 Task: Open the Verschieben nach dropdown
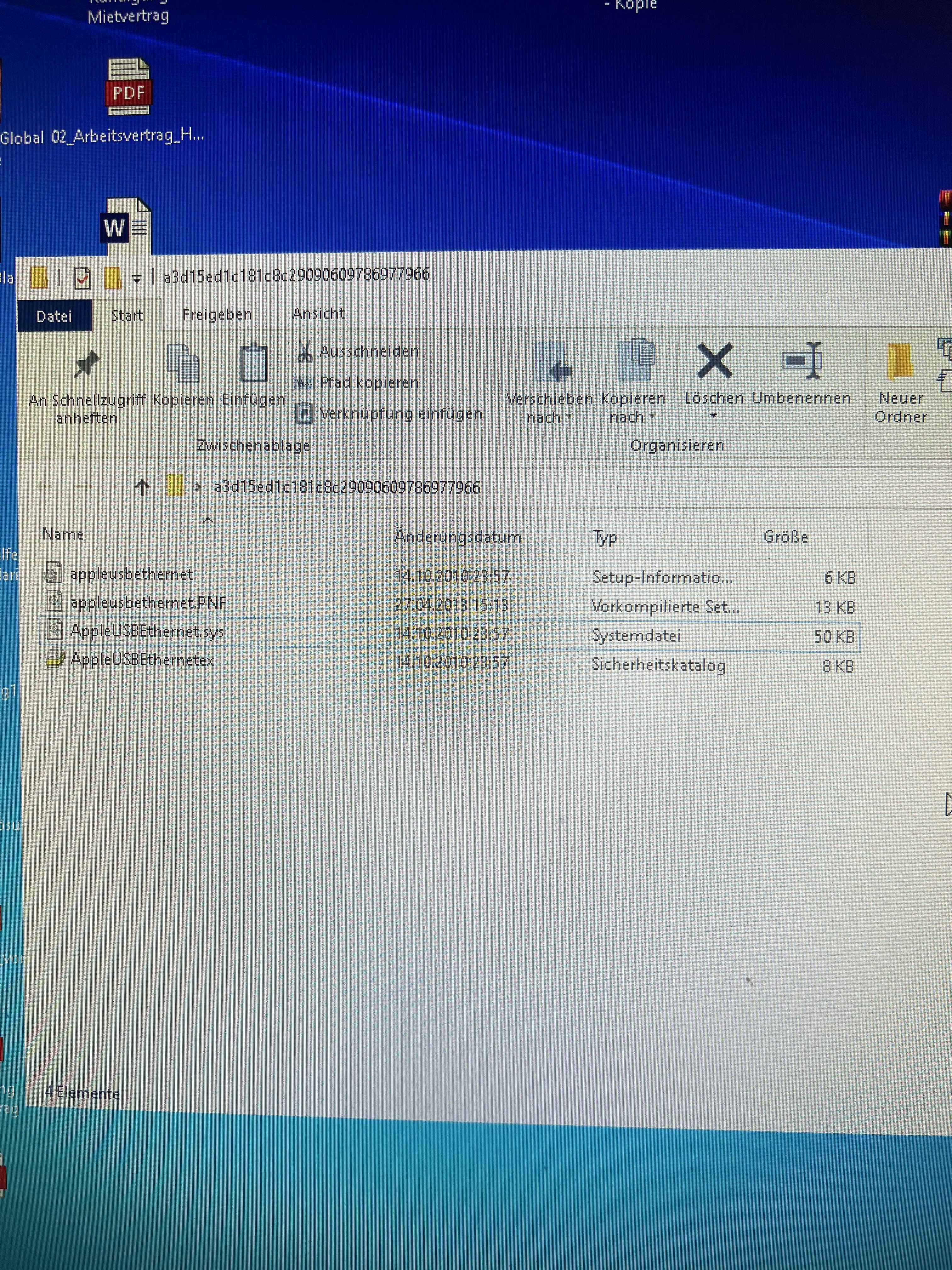click(x=549, y=408)
